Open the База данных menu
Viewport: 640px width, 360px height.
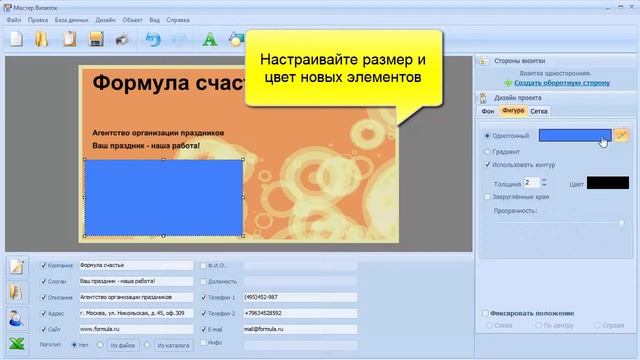coord(71,20)
